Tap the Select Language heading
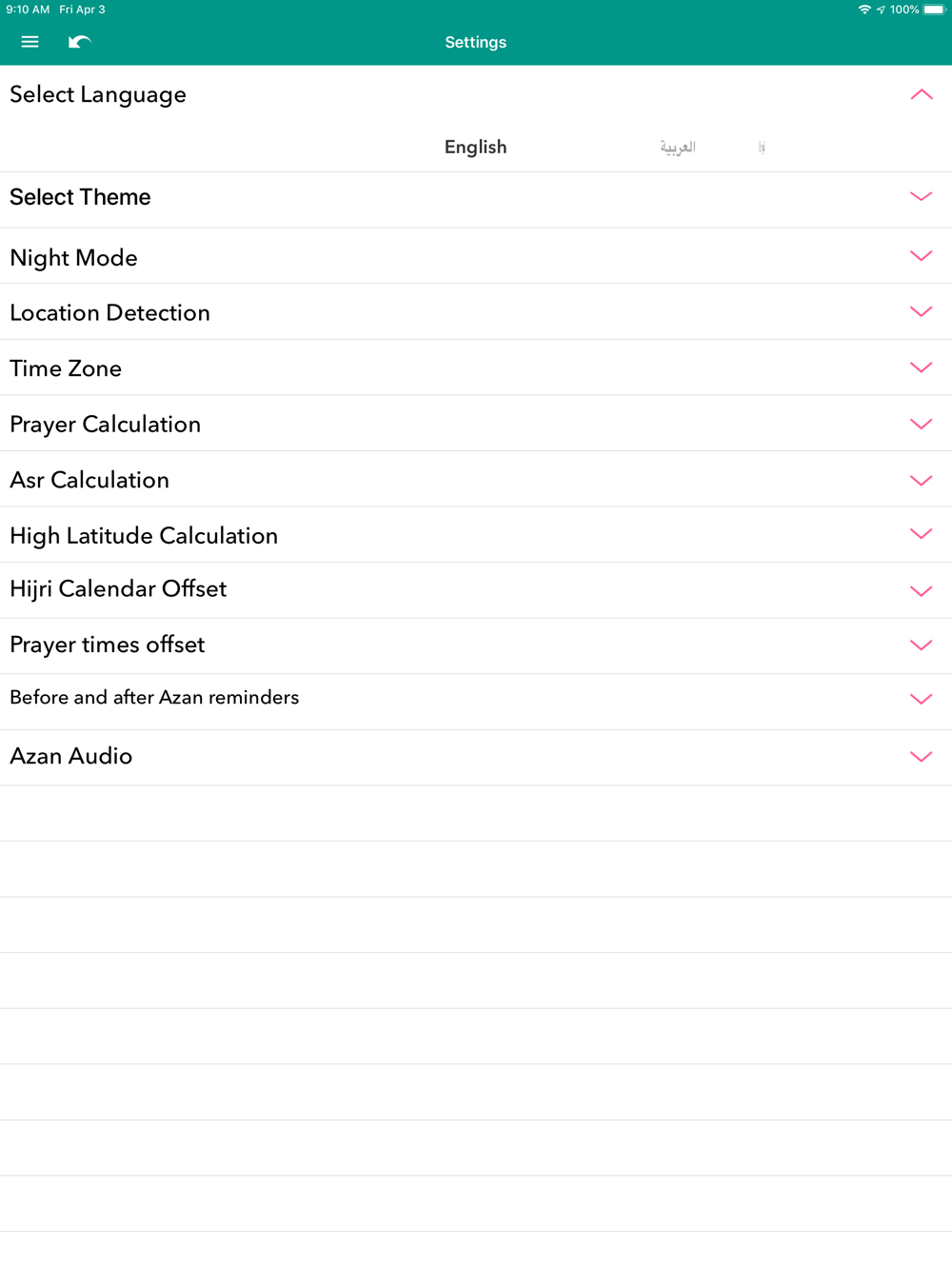 (98, 94)
